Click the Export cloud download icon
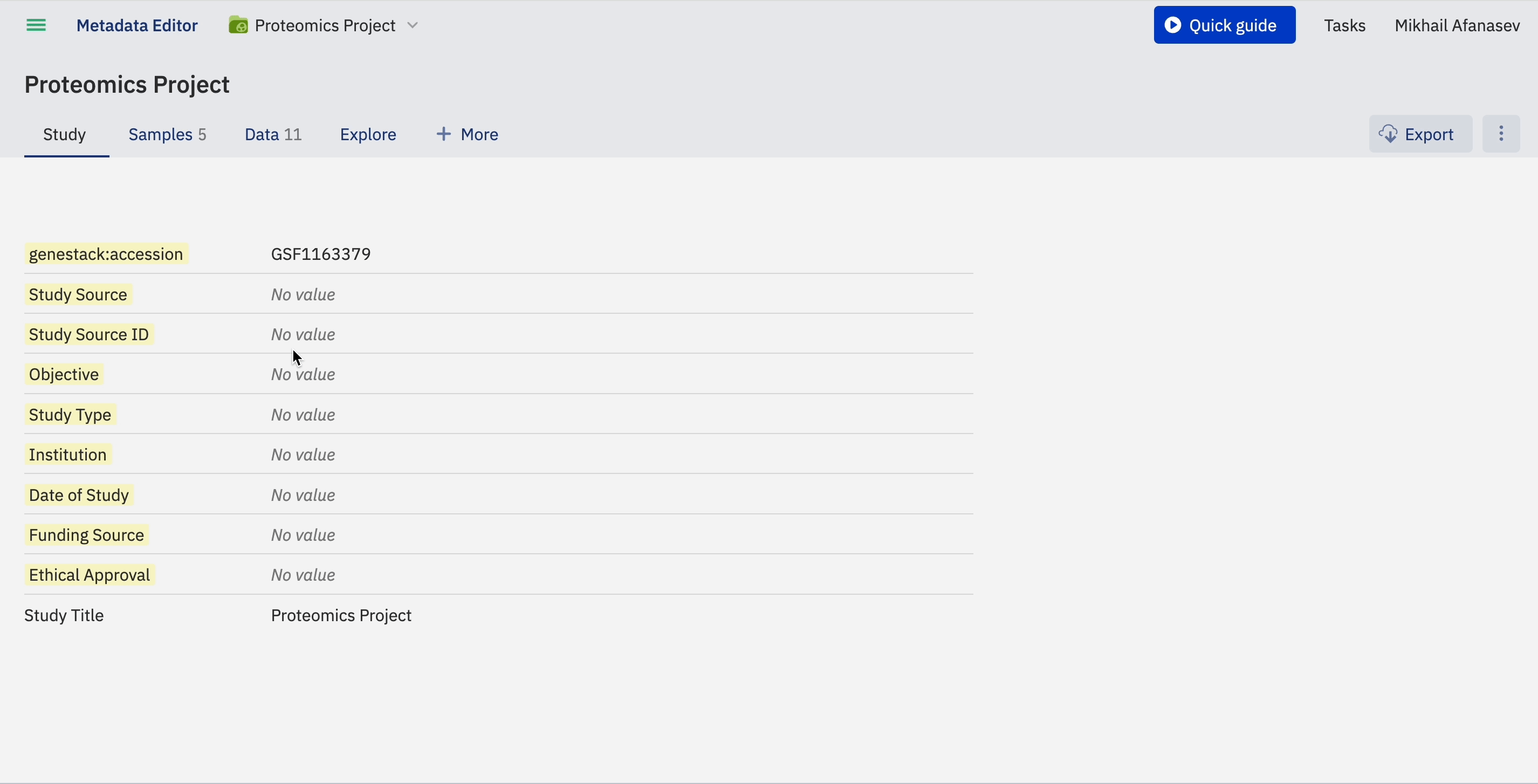 pos(1388,134)
